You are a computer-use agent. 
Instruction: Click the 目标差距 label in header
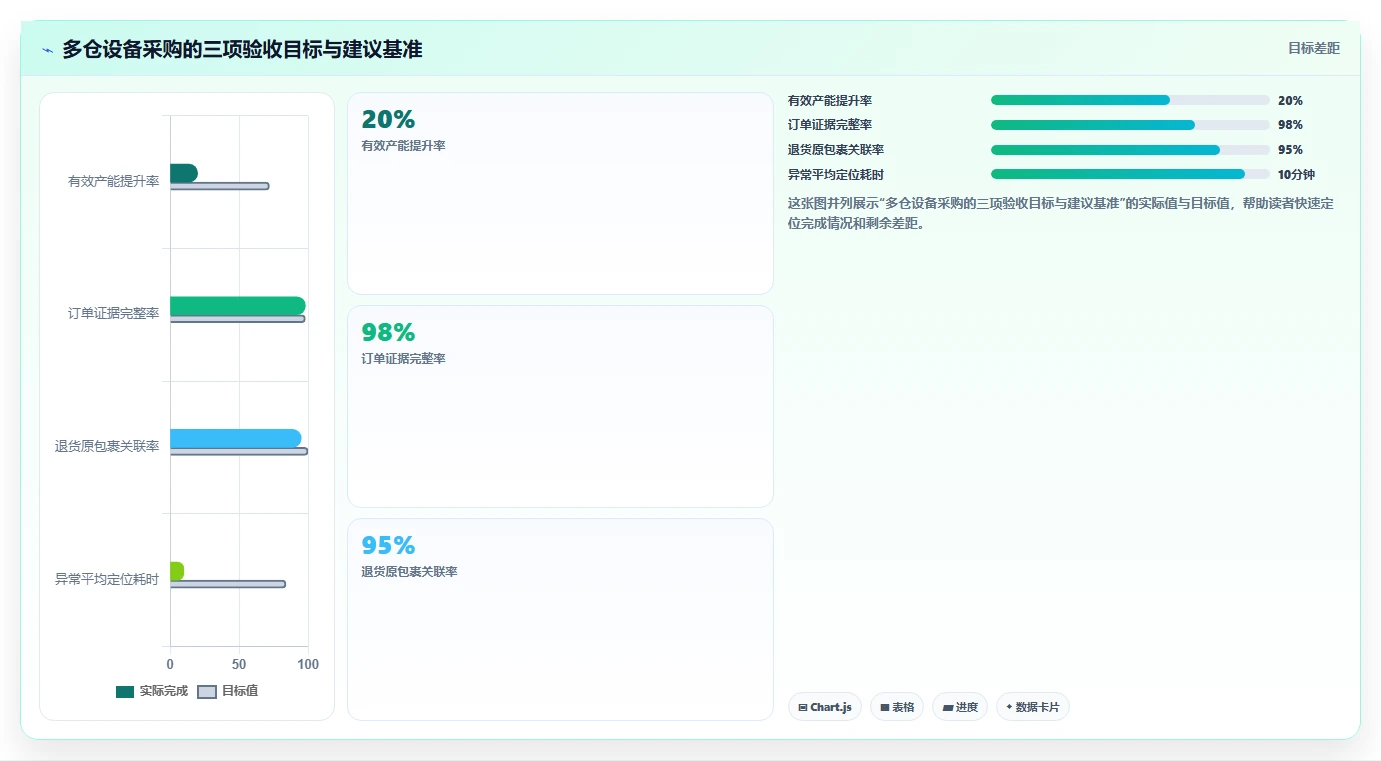pyautogui.click(x=1313, y=48)
